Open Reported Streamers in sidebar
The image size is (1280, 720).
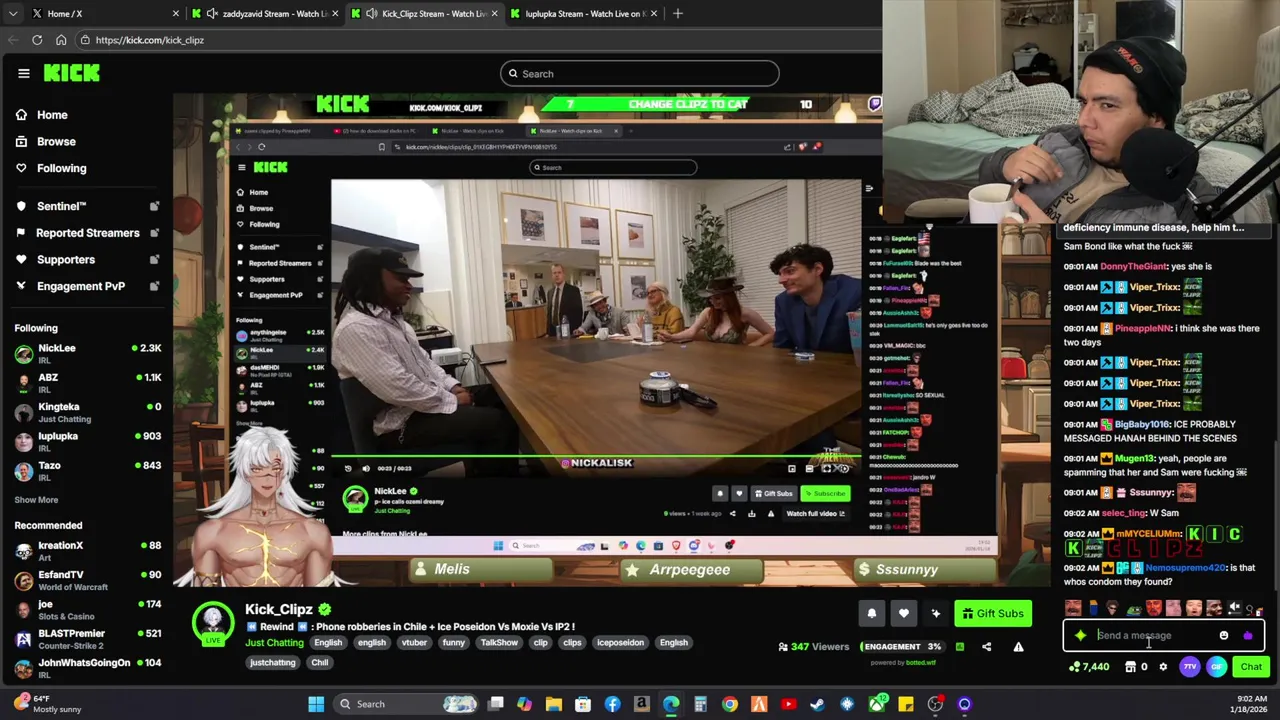(88, 233)
